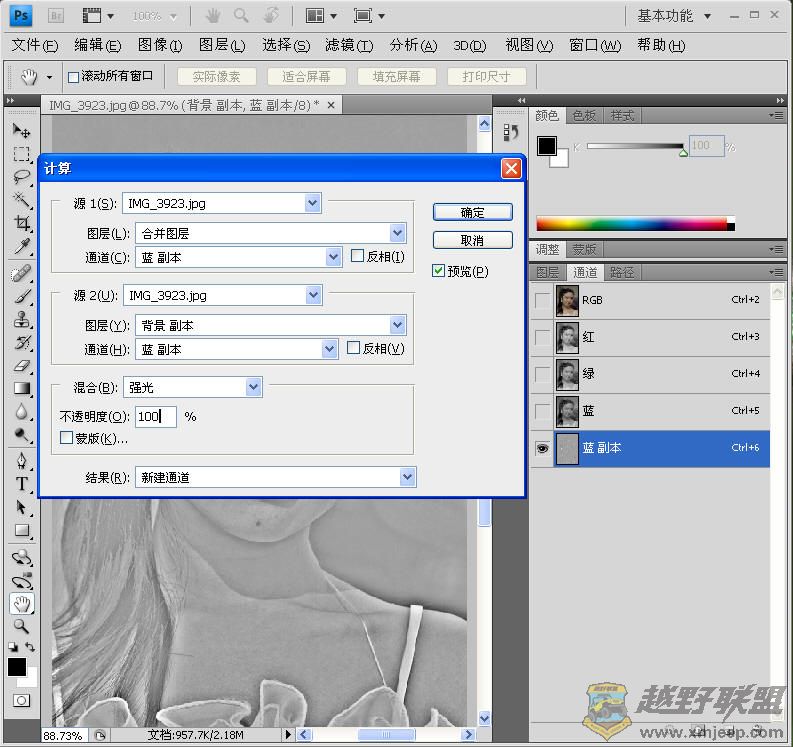Image resolution: width=793 pixels, height=747 pixels.
Task: Uncheck the 预览(P) preview checkbox
Action: 439,271
